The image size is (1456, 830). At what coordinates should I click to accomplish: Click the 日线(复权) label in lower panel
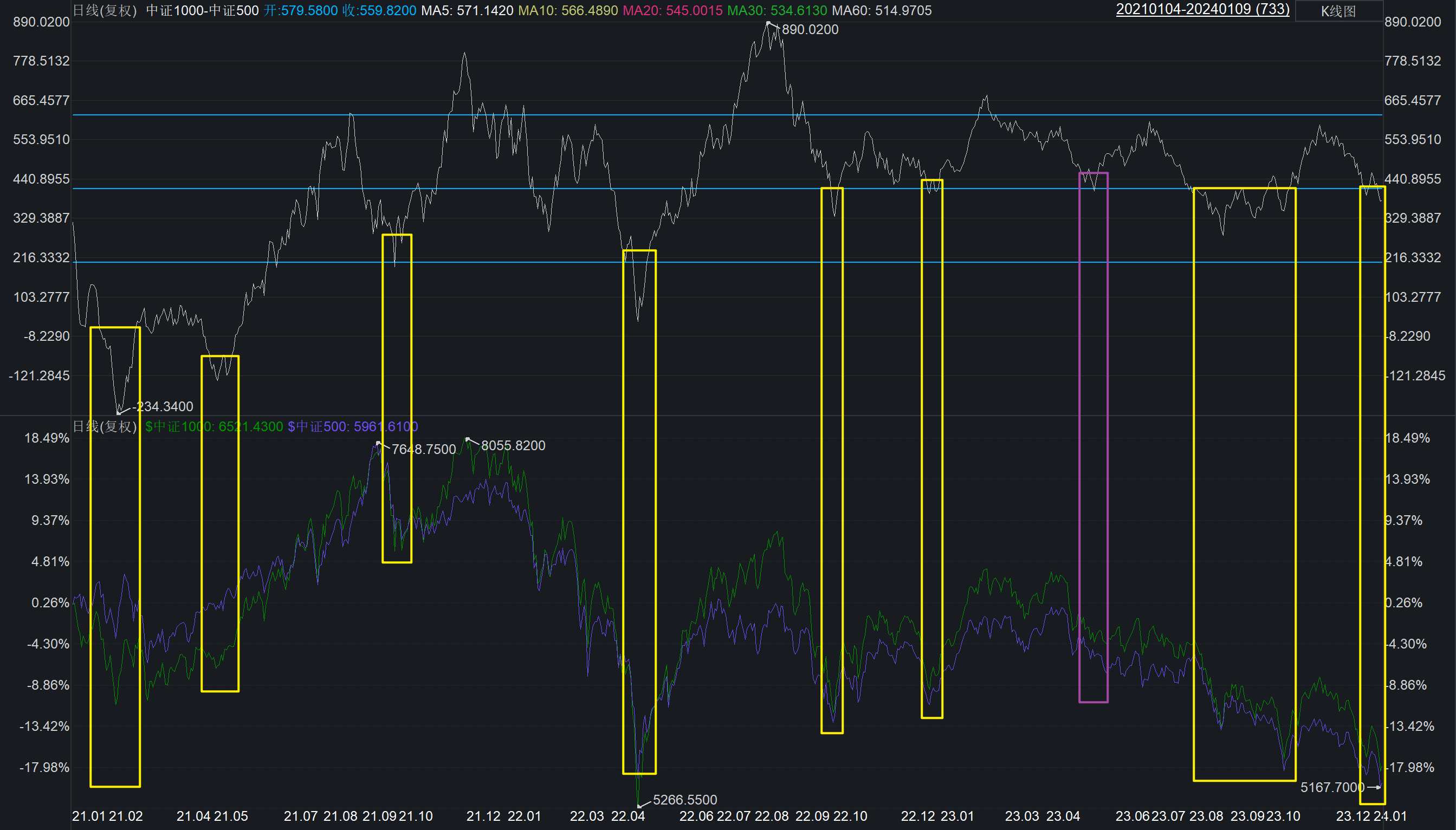tap(105, 426)
